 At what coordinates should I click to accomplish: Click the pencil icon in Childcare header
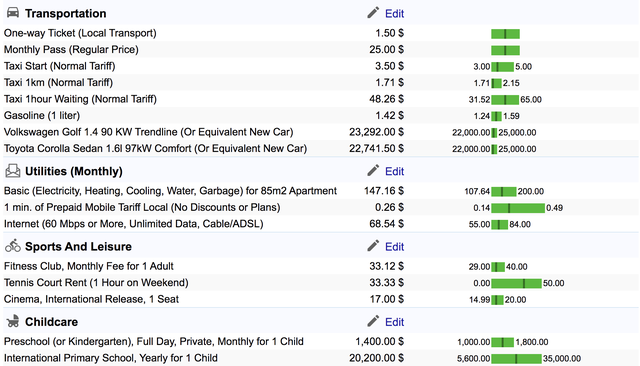coord(373,321)
